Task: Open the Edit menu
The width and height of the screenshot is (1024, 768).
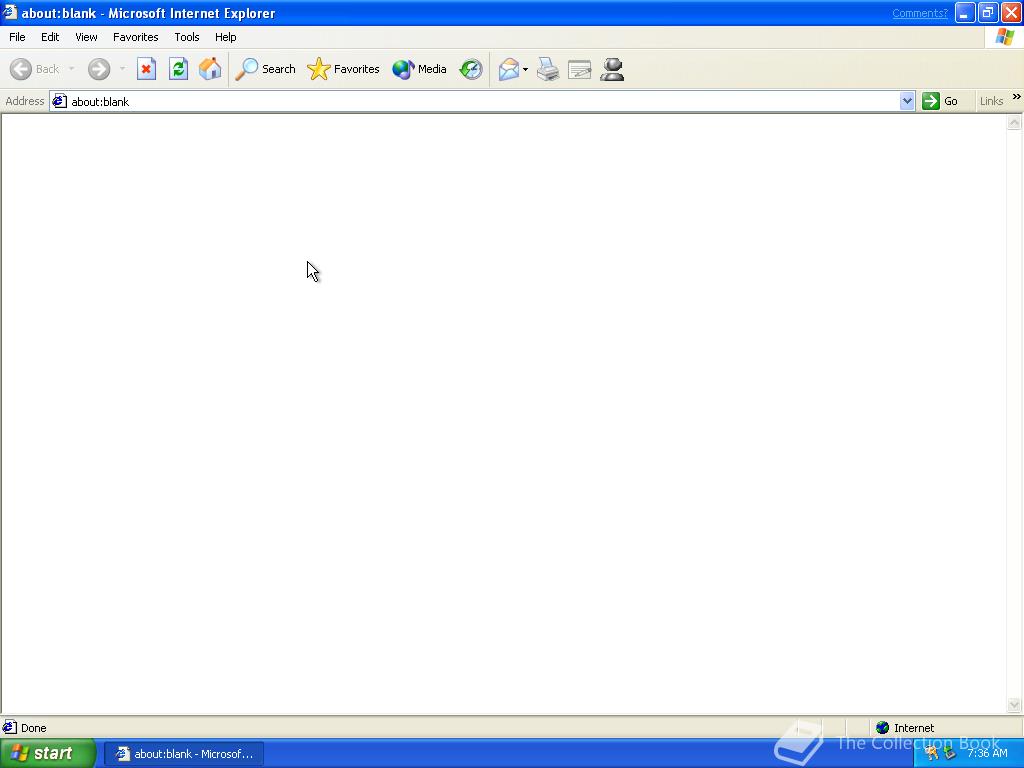Action: point(50,37)
